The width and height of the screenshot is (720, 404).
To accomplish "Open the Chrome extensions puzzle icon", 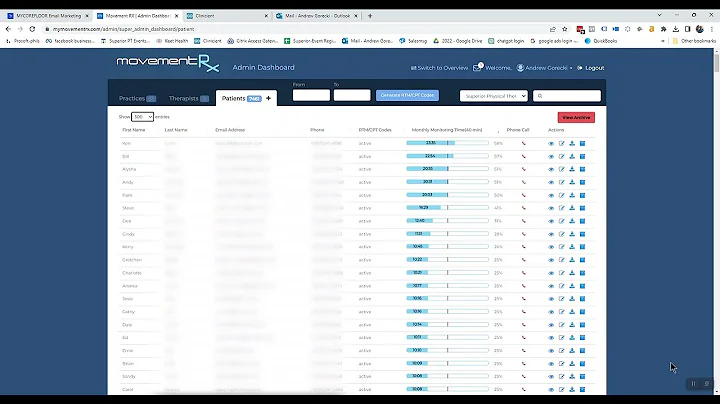I will [x=664, y=29].
